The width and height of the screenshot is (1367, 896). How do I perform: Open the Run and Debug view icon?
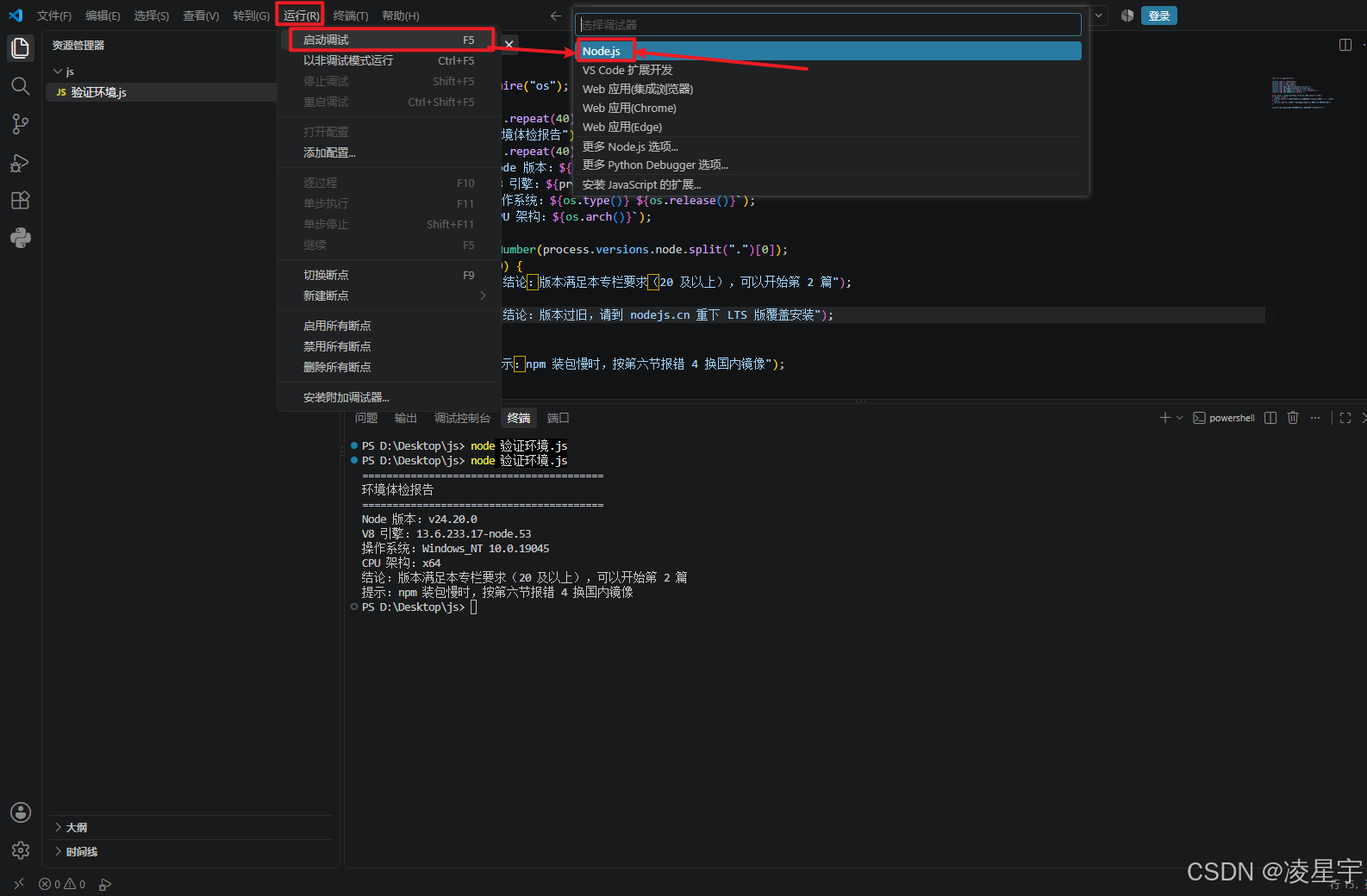tap(21, 163)
